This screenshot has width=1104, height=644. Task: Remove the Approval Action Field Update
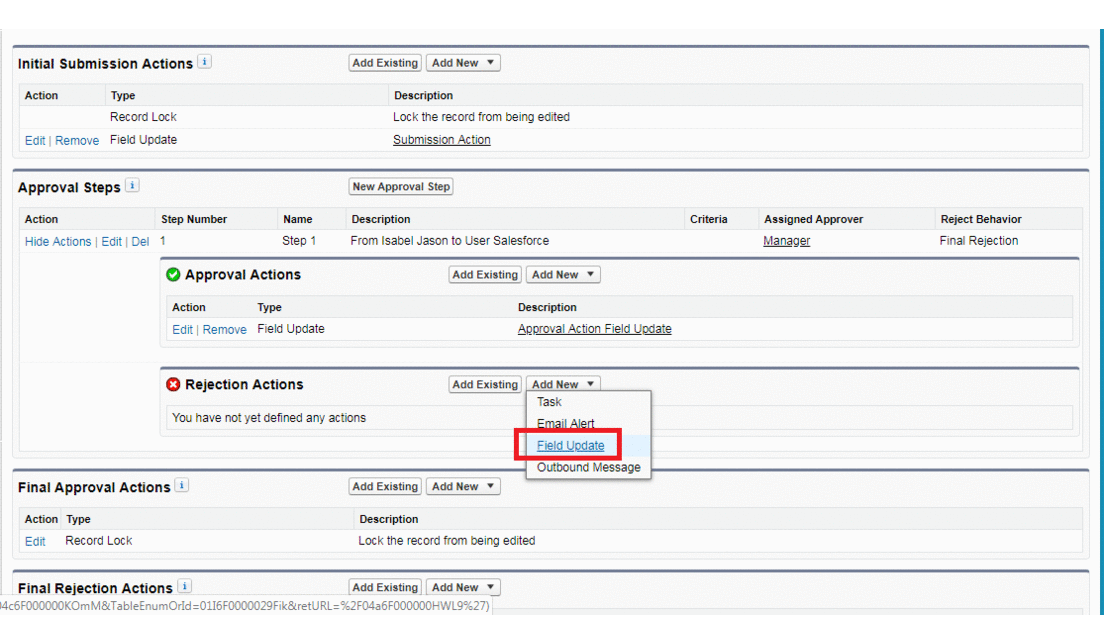224,330
